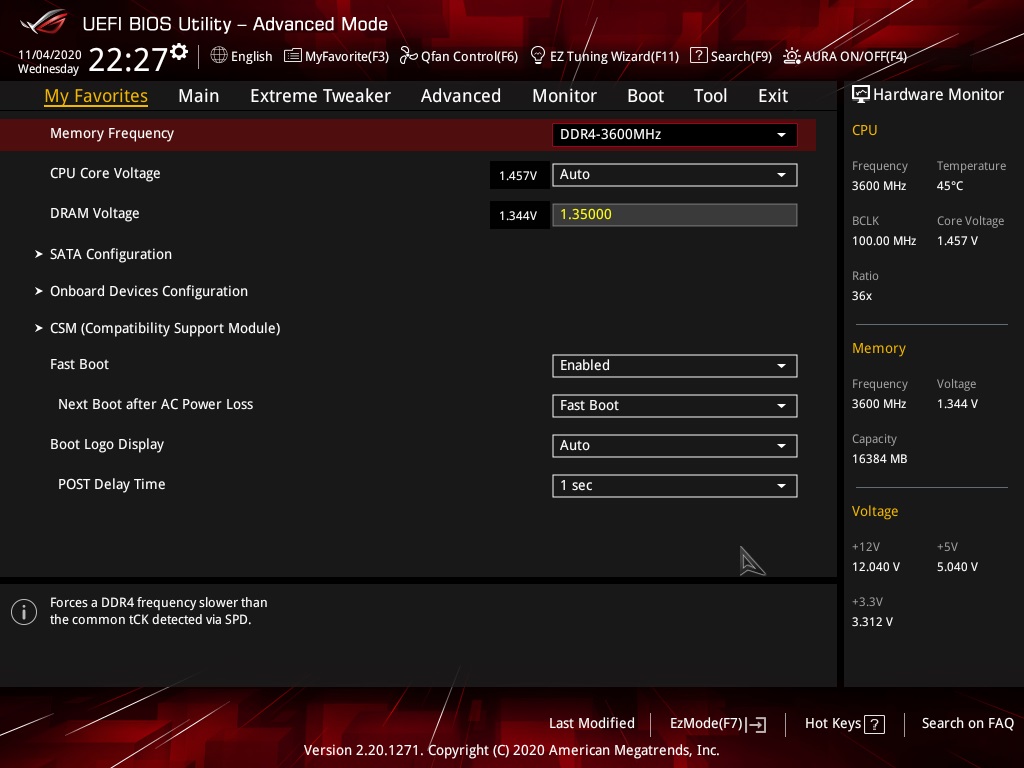Screen dimensions: 1024x768
Task: Click the 11/04/2020 date text
Action: click(x=50, y=55)
